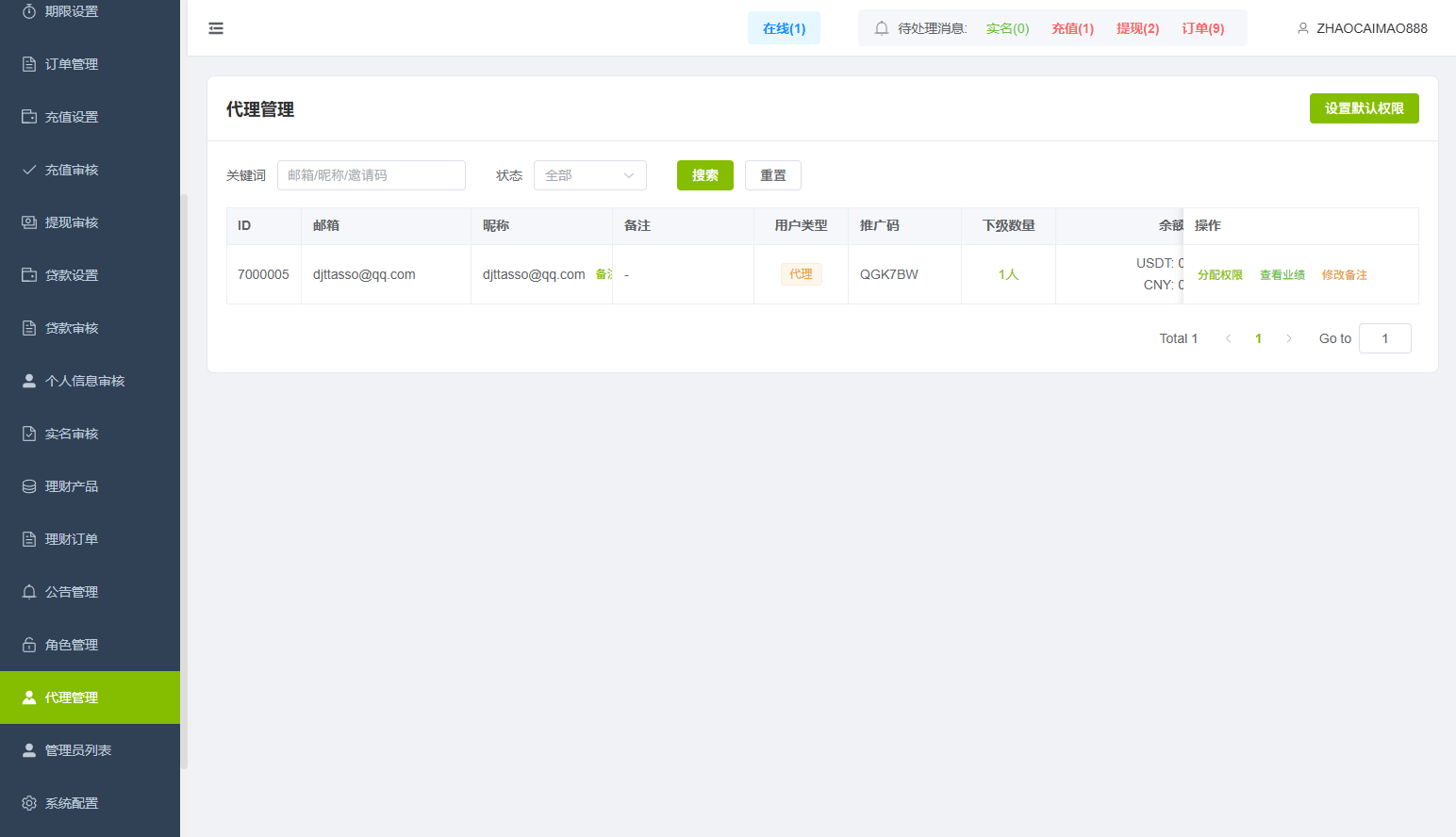The image size is (1456, 837).
Task: Open 管理员列表 in the sidebar
Action: click(x=78, y=750)
